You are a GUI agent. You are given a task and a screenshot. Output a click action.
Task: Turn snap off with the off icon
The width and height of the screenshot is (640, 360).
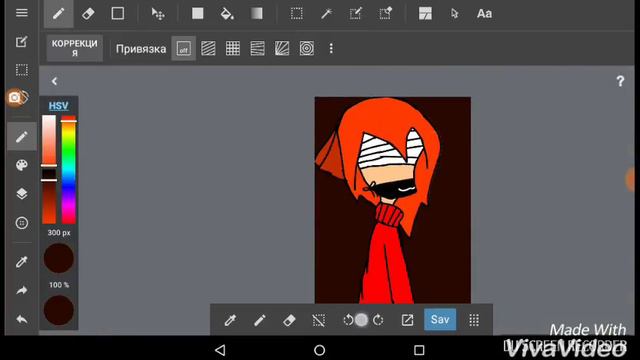184,49
